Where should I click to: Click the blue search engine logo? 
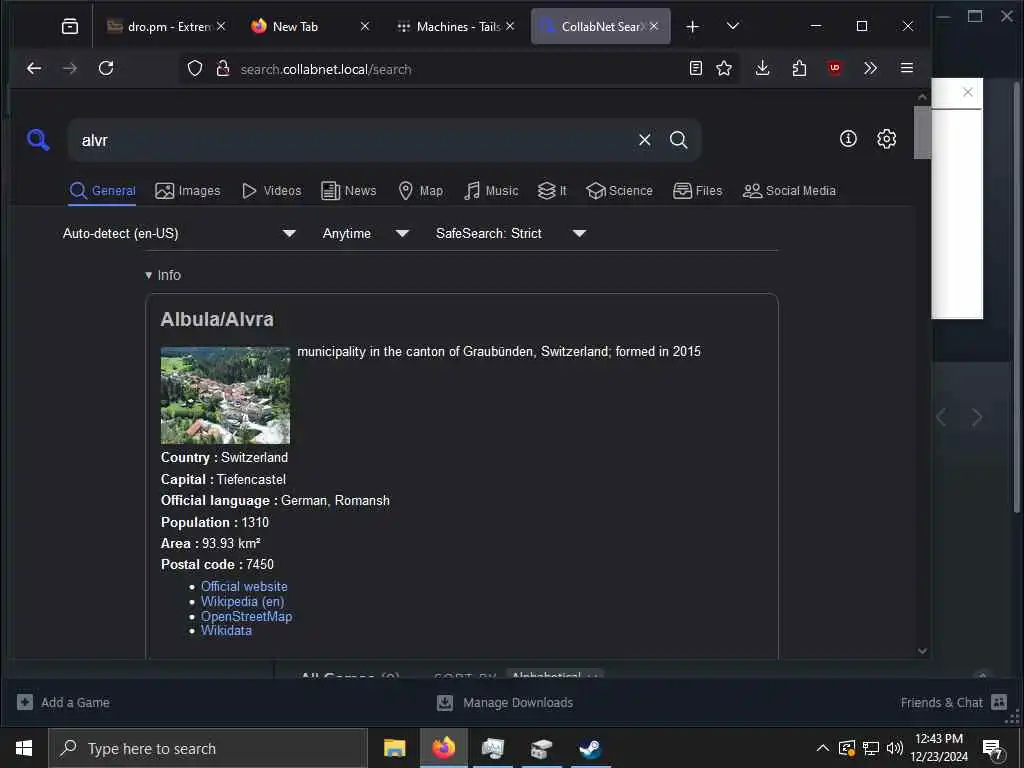[x=38, y=139]
